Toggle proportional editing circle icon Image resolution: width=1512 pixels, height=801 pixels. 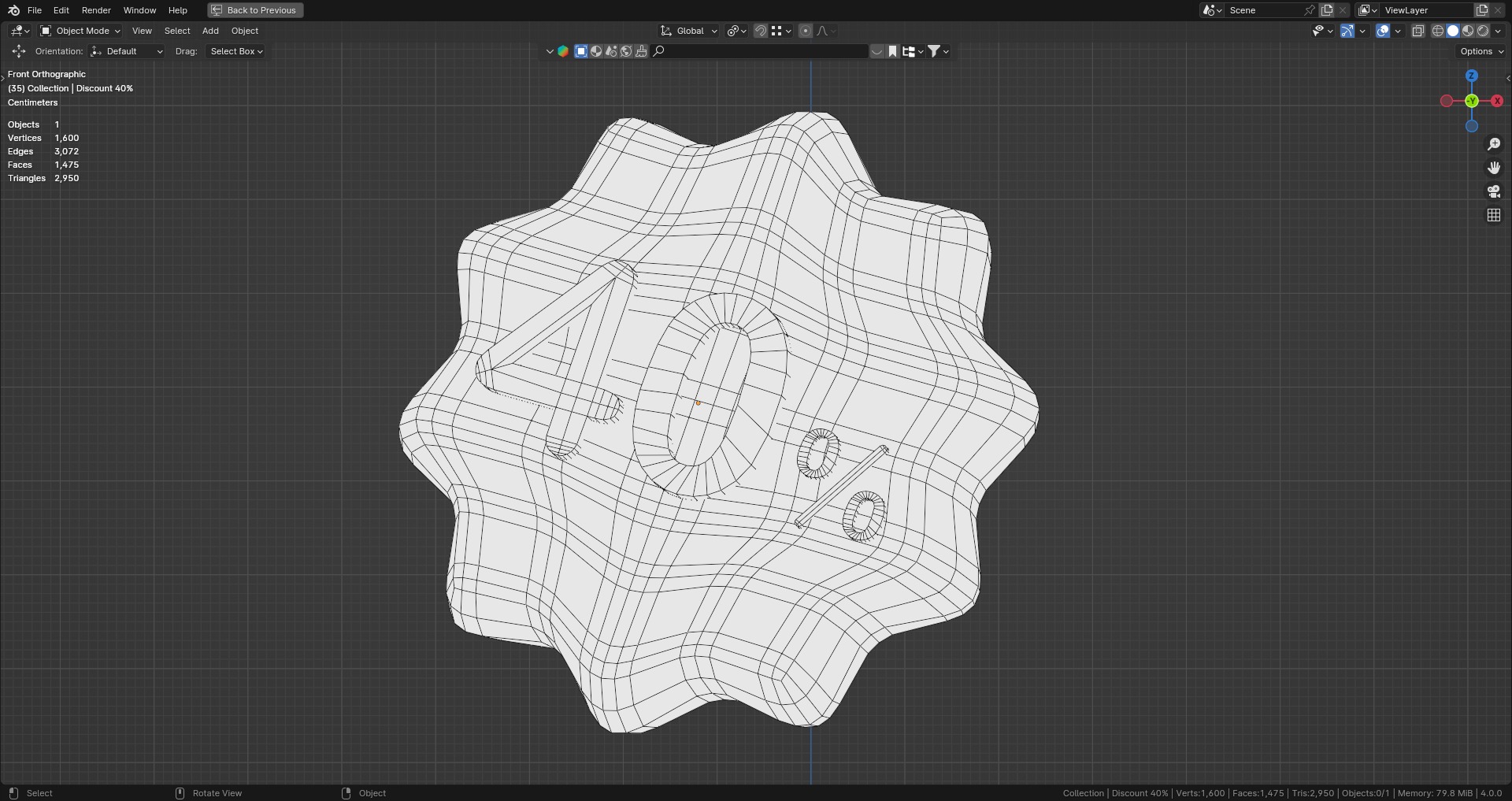(805, 31)
